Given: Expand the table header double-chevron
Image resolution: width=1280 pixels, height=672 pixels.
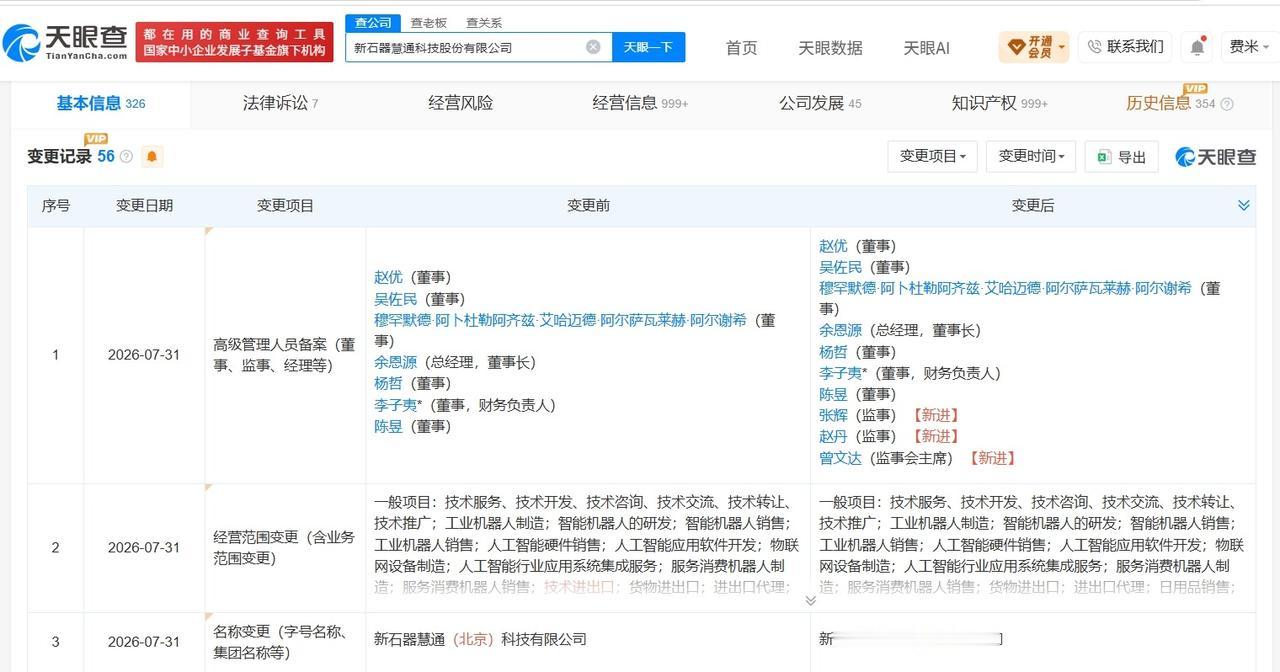Looking at the screenshot, I should pos(1244,205).
